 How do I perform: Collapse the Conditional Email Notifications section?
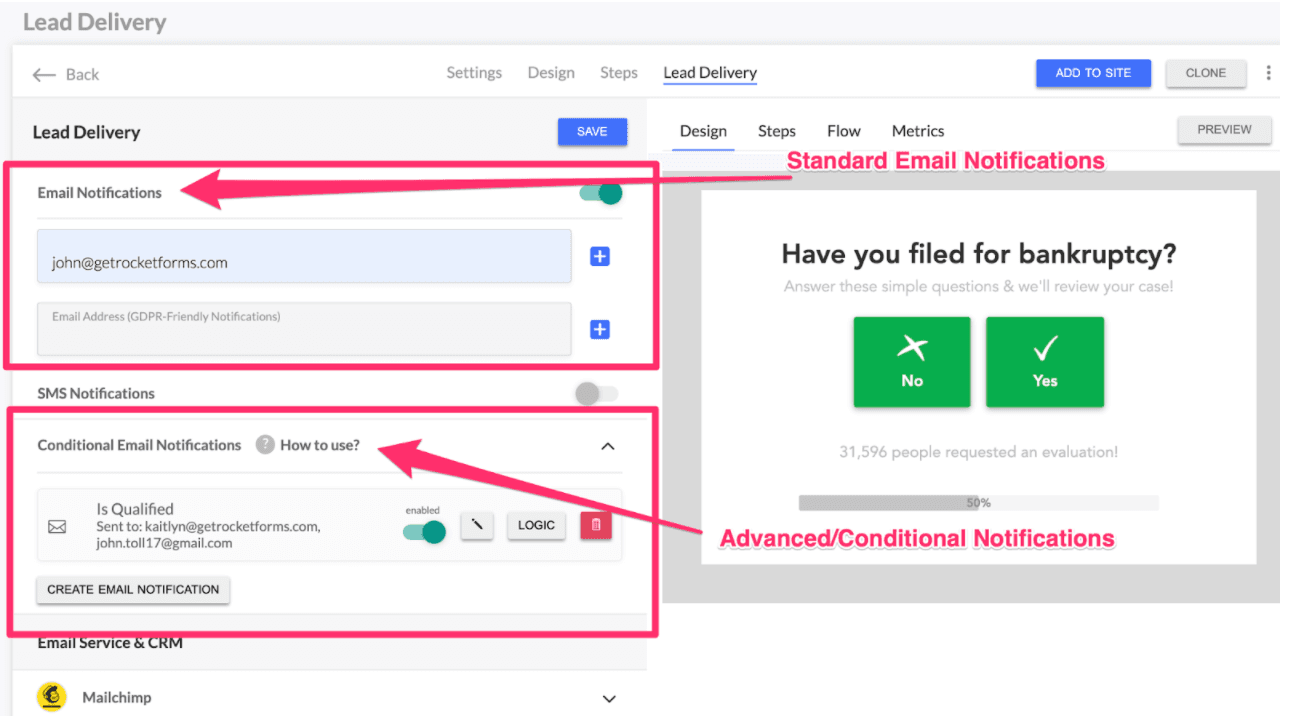click(607, 446)
